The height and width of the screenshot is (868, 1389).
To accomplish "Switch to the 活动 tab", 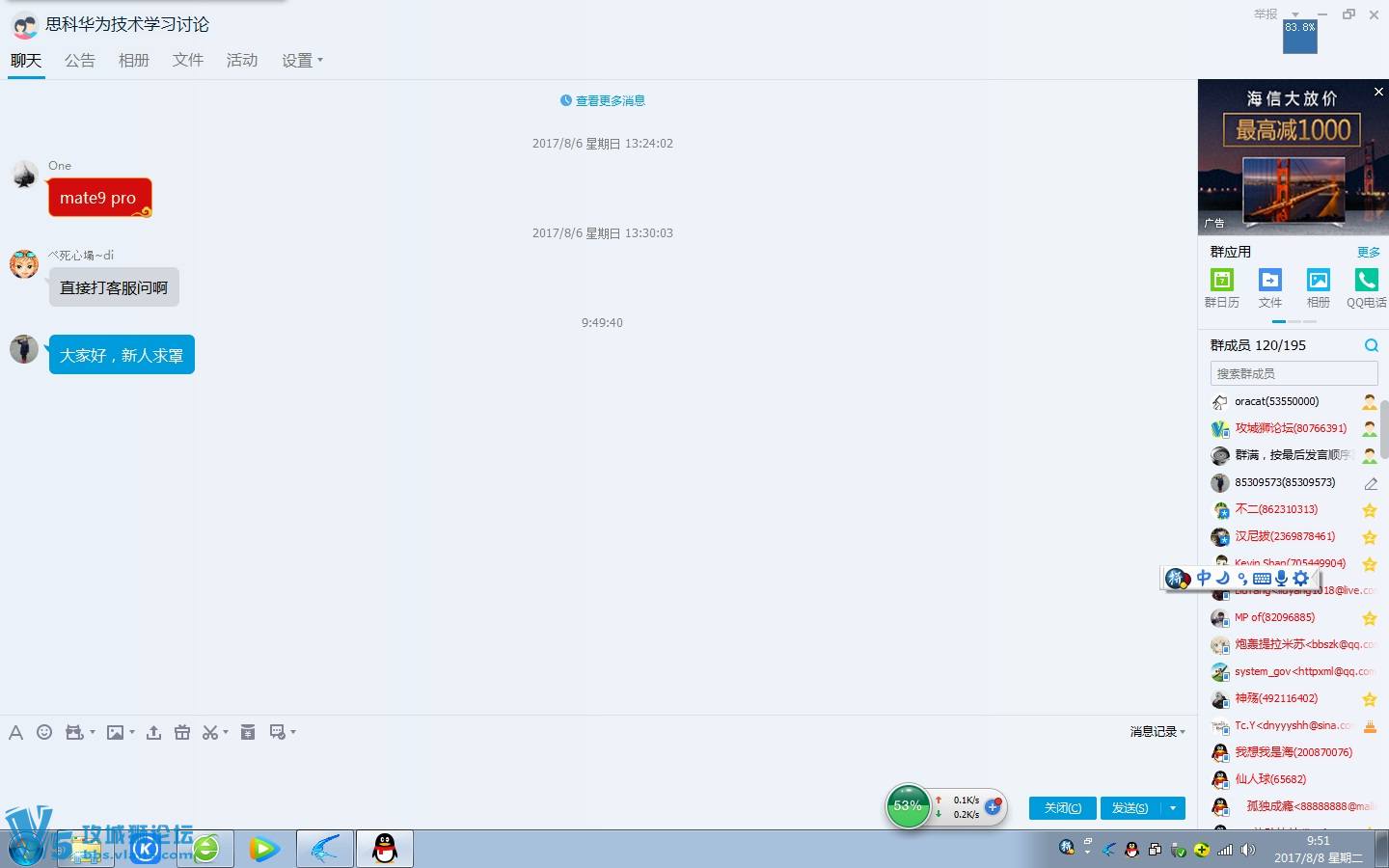I will pos(242,60).
